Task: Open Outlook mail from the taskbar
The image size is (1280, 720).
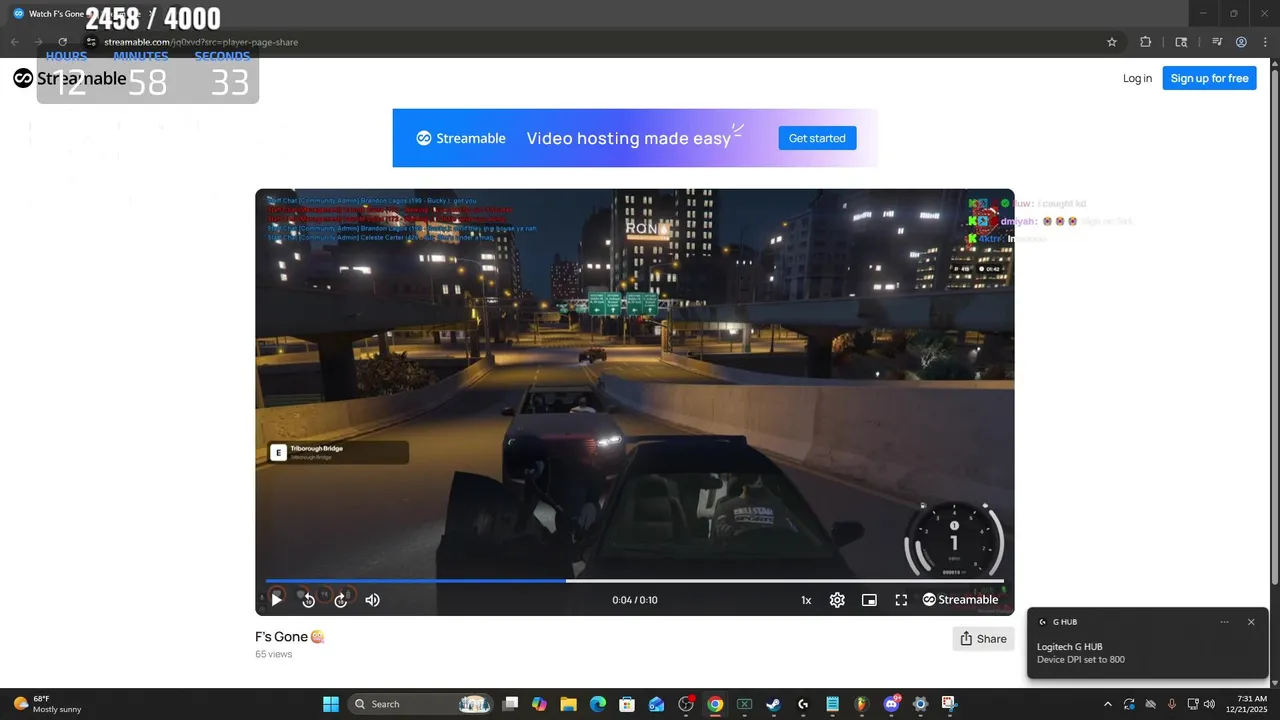Action: [x=656, y=704]
